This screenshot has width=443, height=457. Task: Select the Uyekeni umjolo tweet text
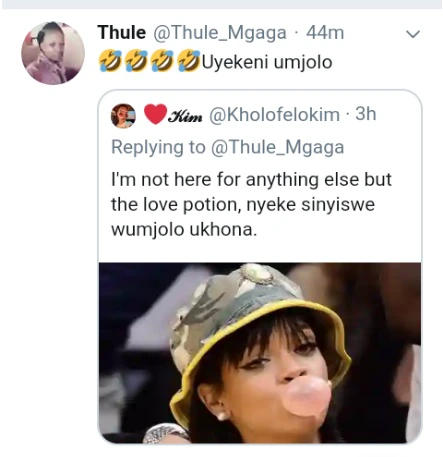point(267,62)
